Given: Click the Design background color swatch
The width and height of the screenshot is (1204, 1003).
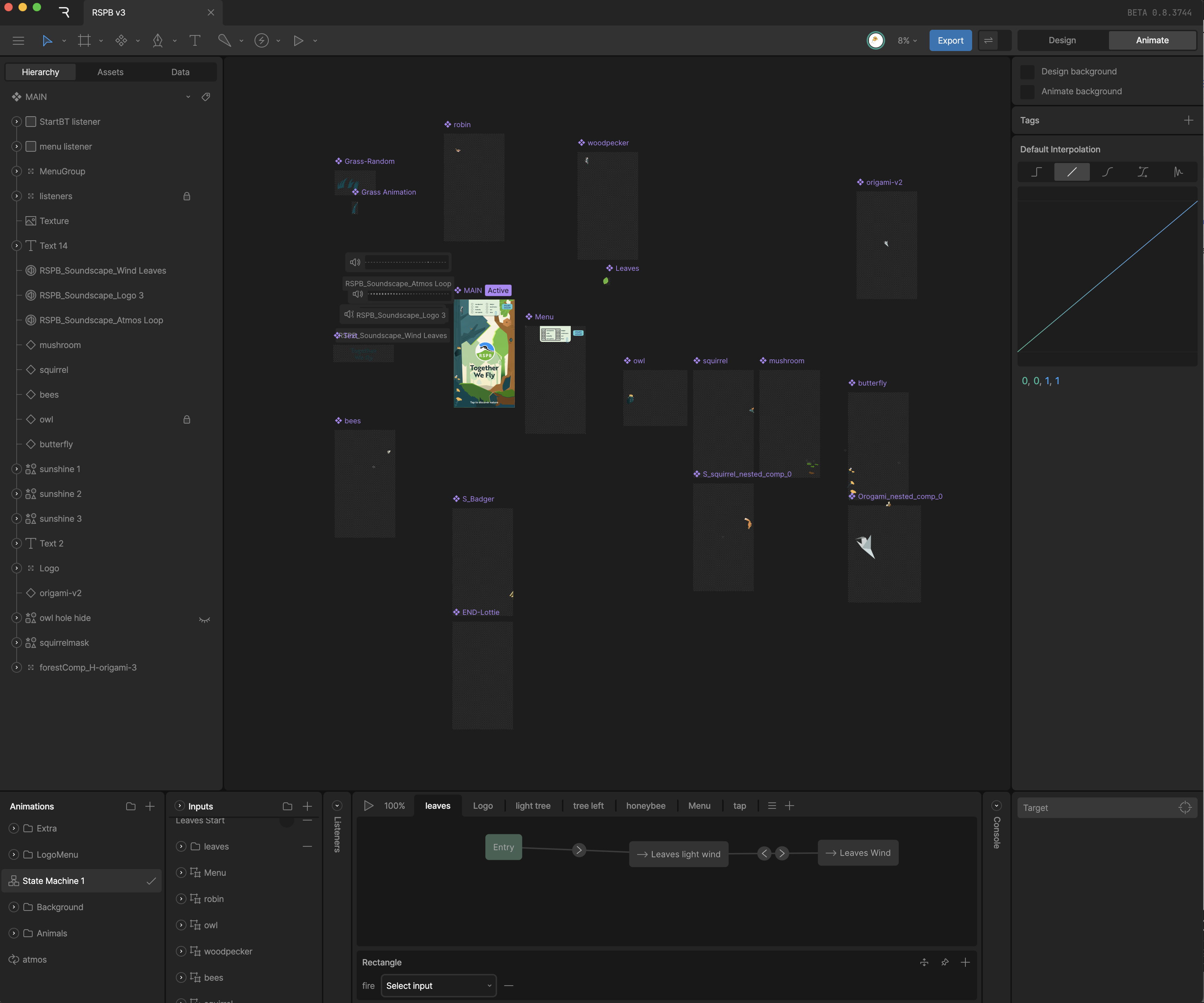Looking at the screenshot, I should point(1027,72).
